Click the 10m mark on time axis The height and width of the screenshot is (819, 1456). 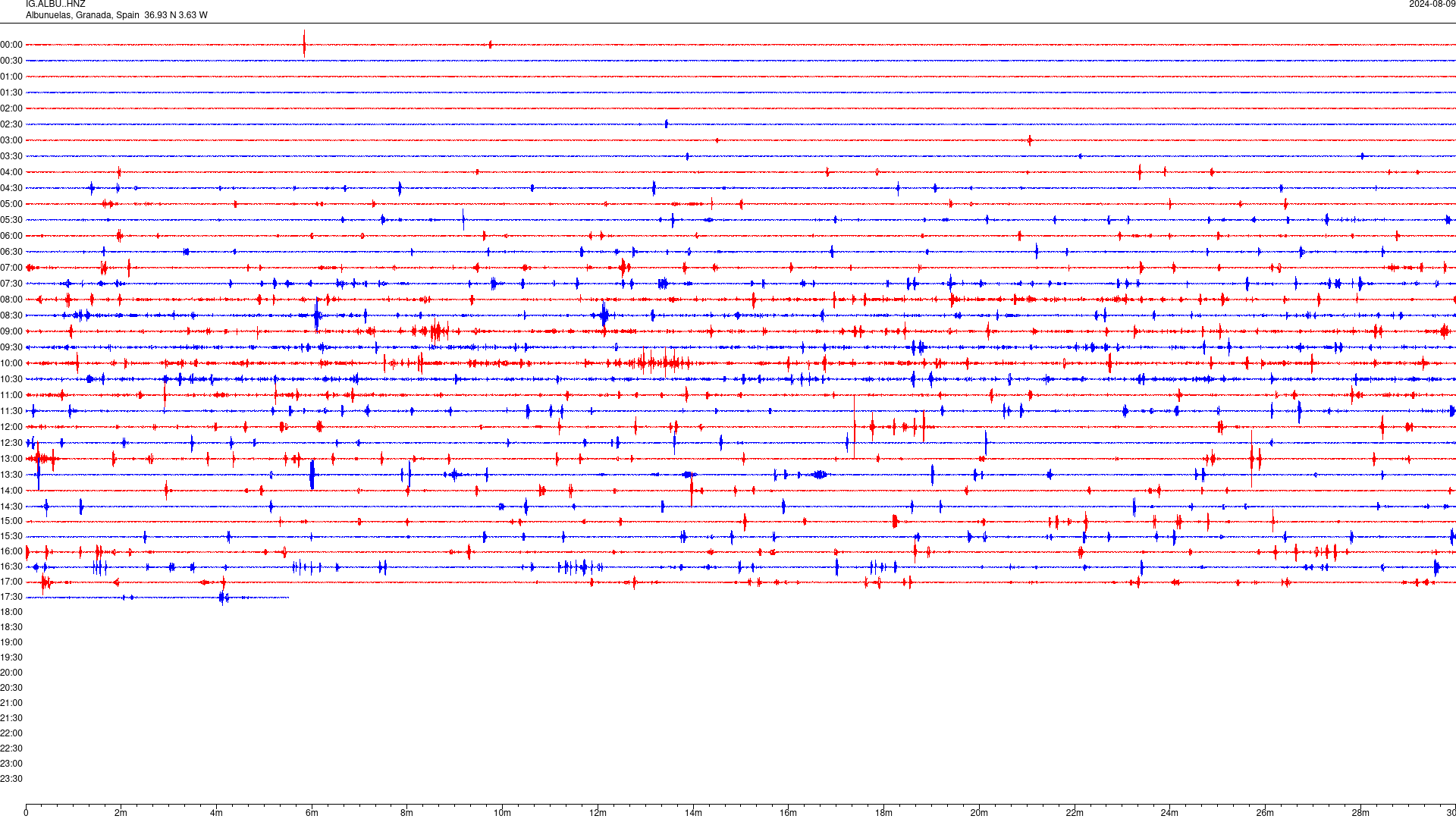click(x=502, y=813)
